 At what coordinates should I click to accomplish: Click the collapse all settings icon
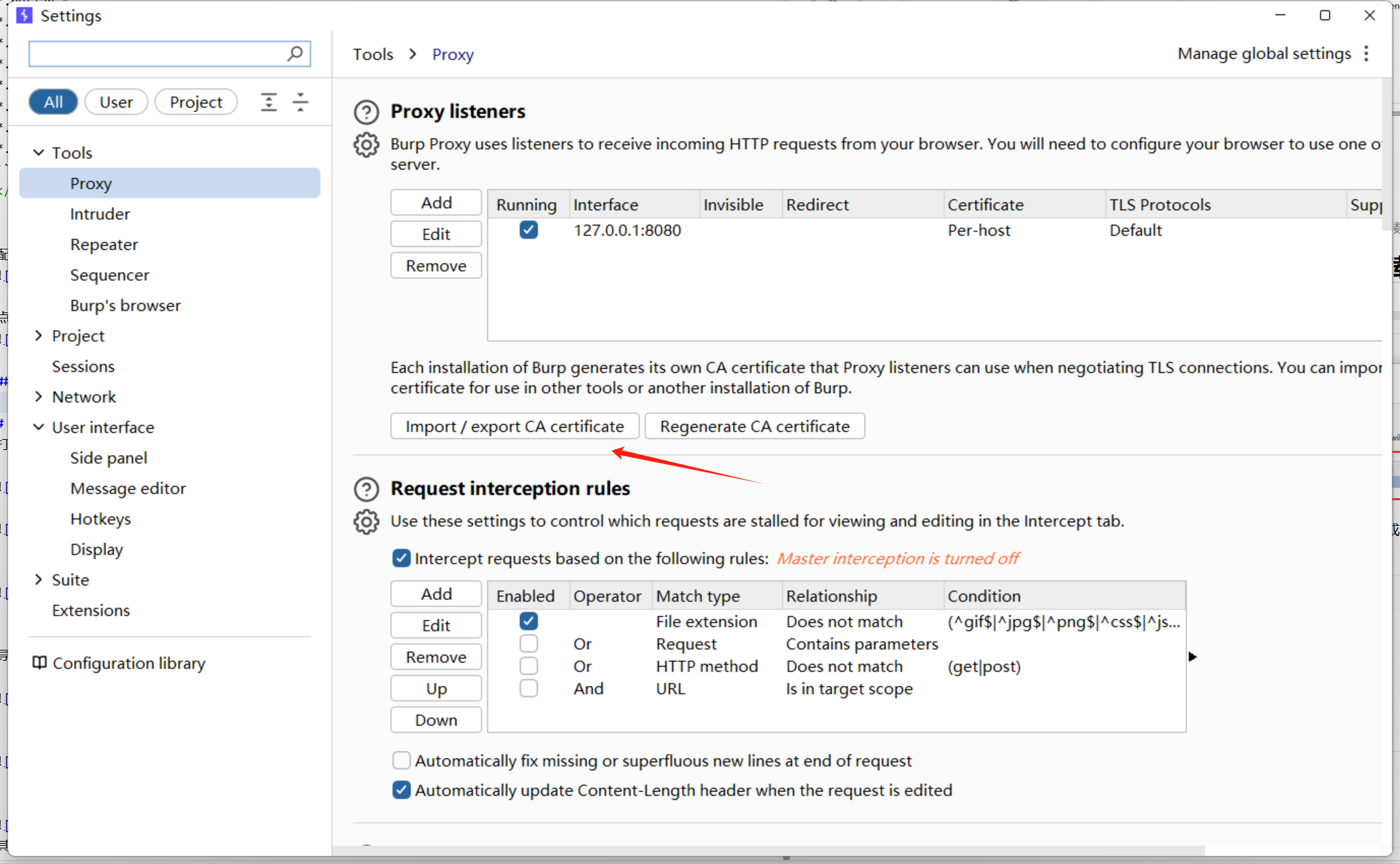point(300,102)
